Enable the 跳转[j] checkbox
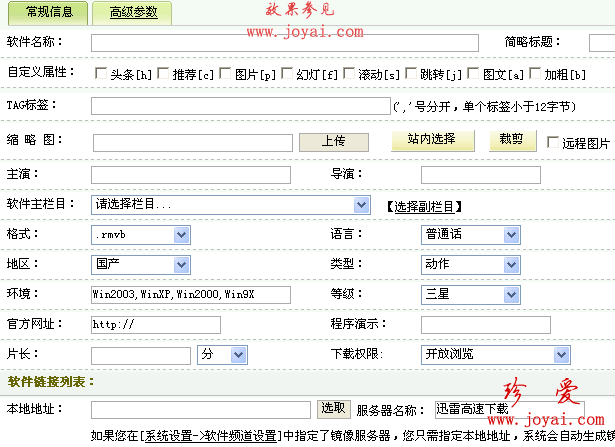This screenshot has height=447, width=615. [411, 73]
